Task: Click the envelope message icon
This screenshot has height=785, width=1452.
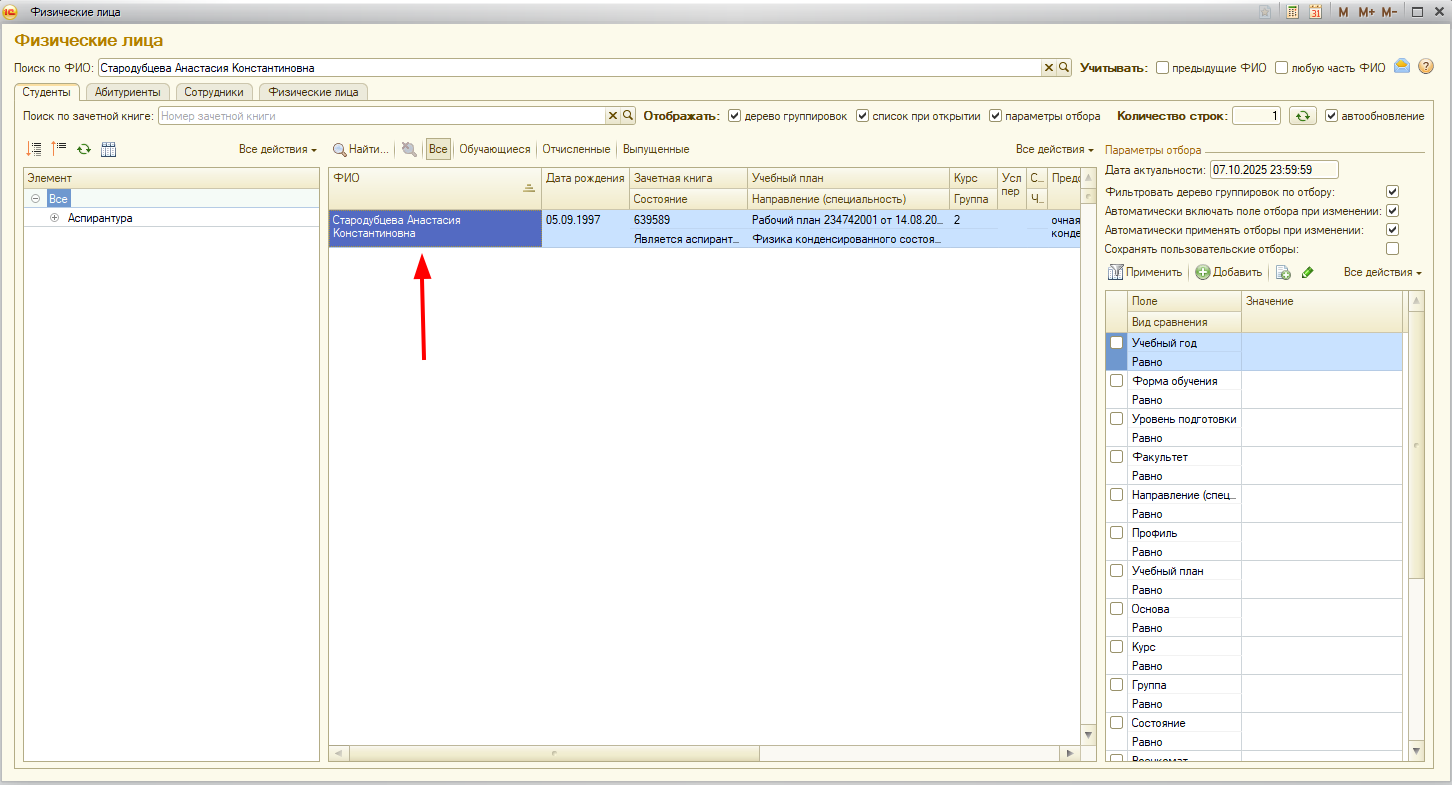Action: [1402, 67]
